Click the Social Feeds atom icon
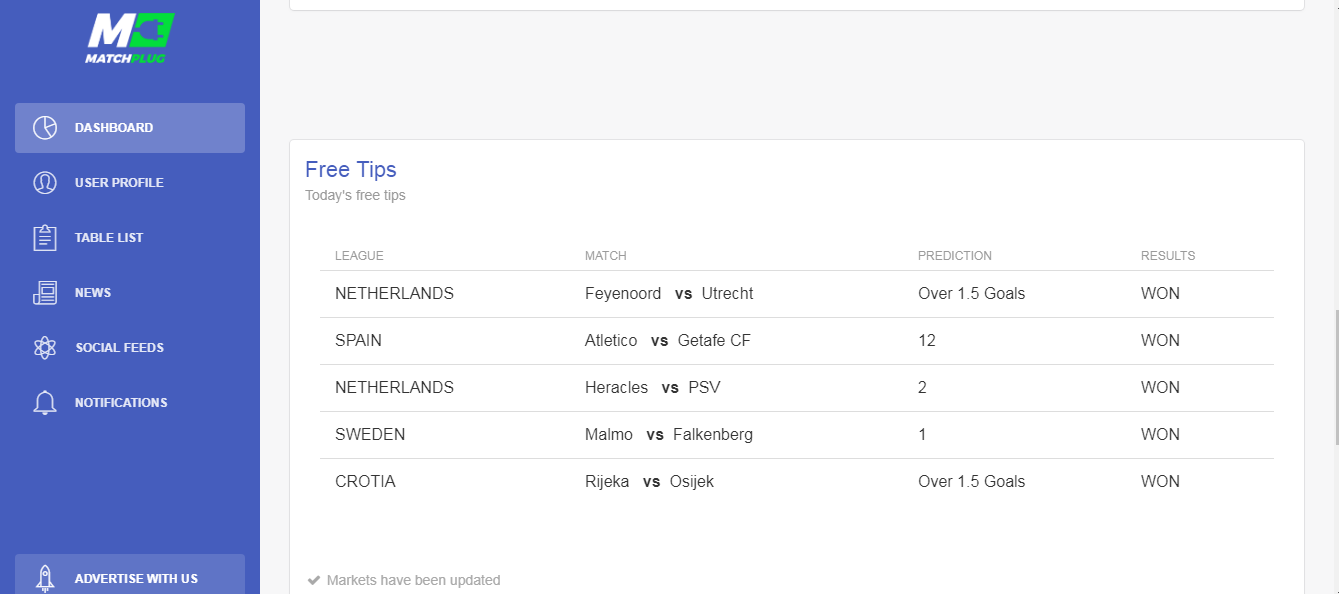The width and height of the screenshot is (1339, 594). point(45,348)
